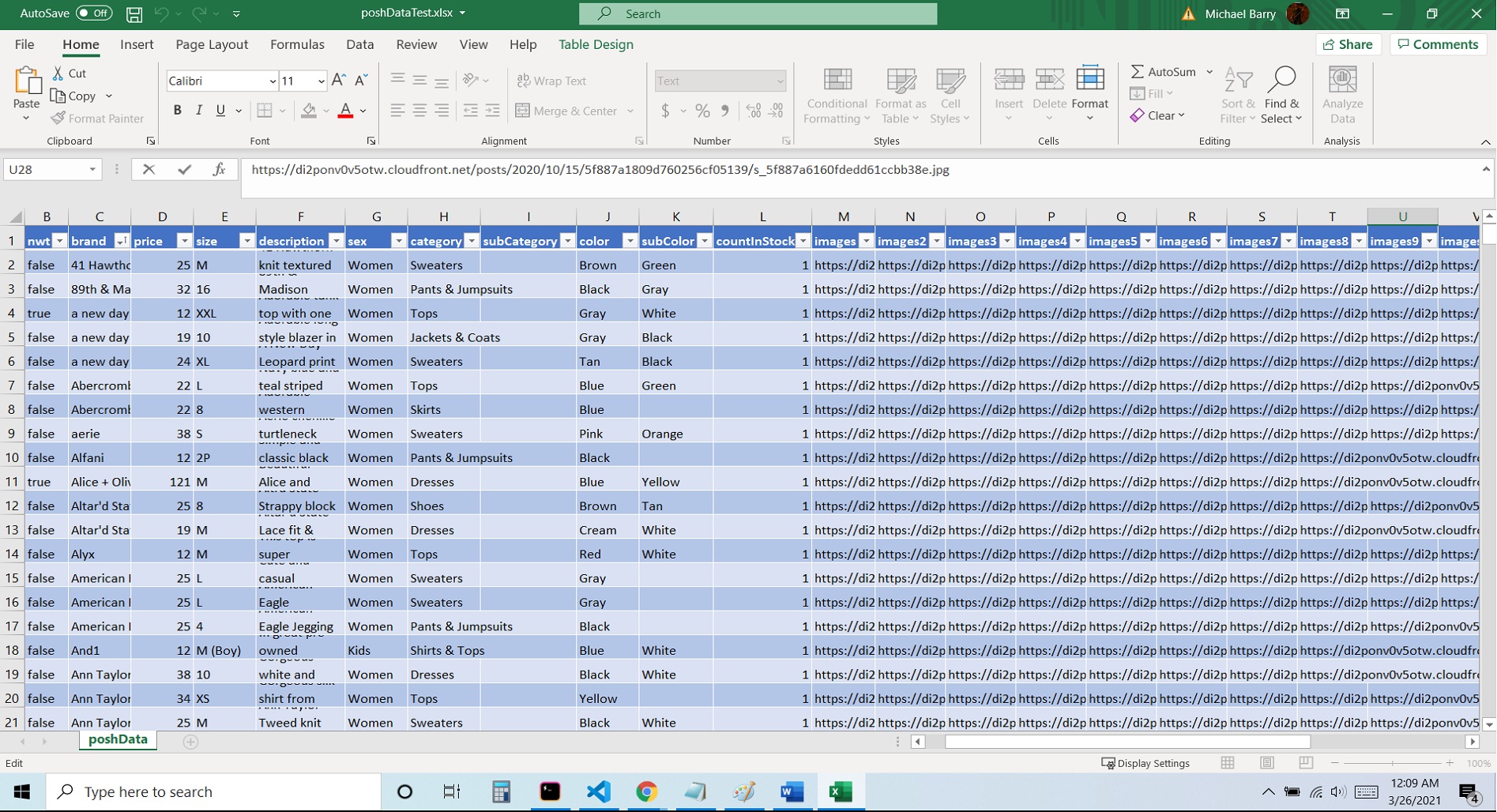1497x812 pixels.
Task: Click the AutoSum button
Action: coord(1163,72)
